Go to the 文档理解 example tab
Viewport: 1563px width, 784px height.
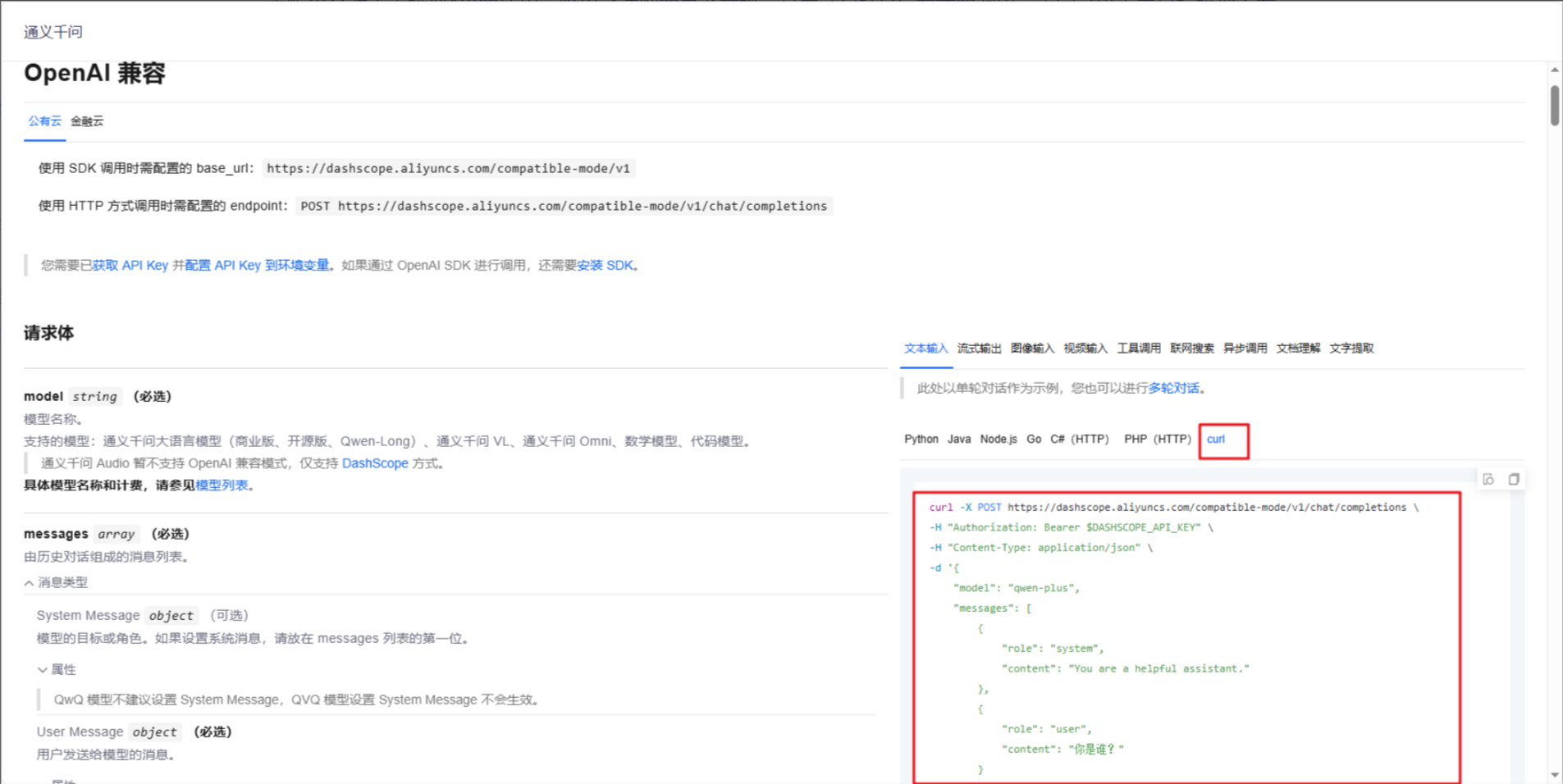click(1298, 349)
